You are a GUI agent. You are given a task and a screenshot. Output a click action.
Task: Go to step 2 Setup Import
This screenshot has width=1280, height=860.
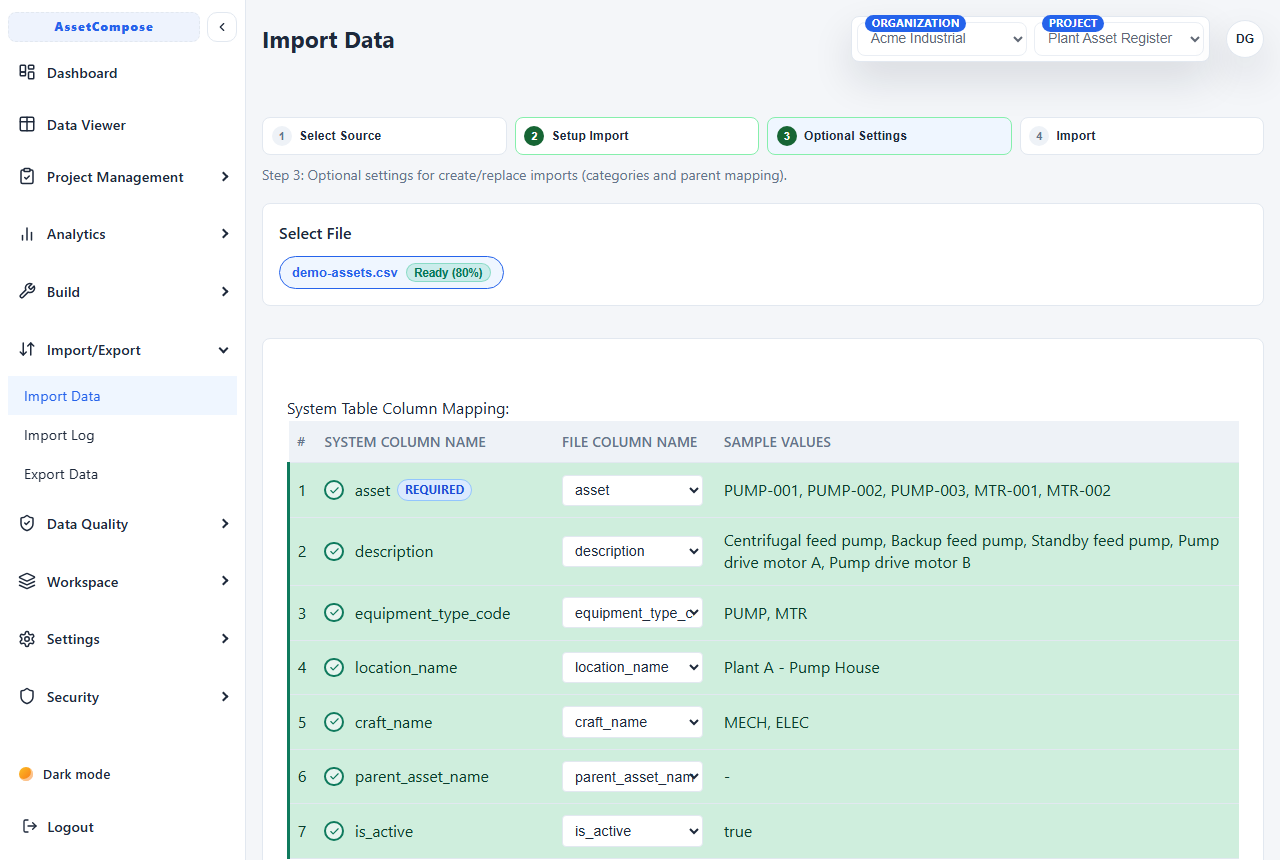point(637,136)
